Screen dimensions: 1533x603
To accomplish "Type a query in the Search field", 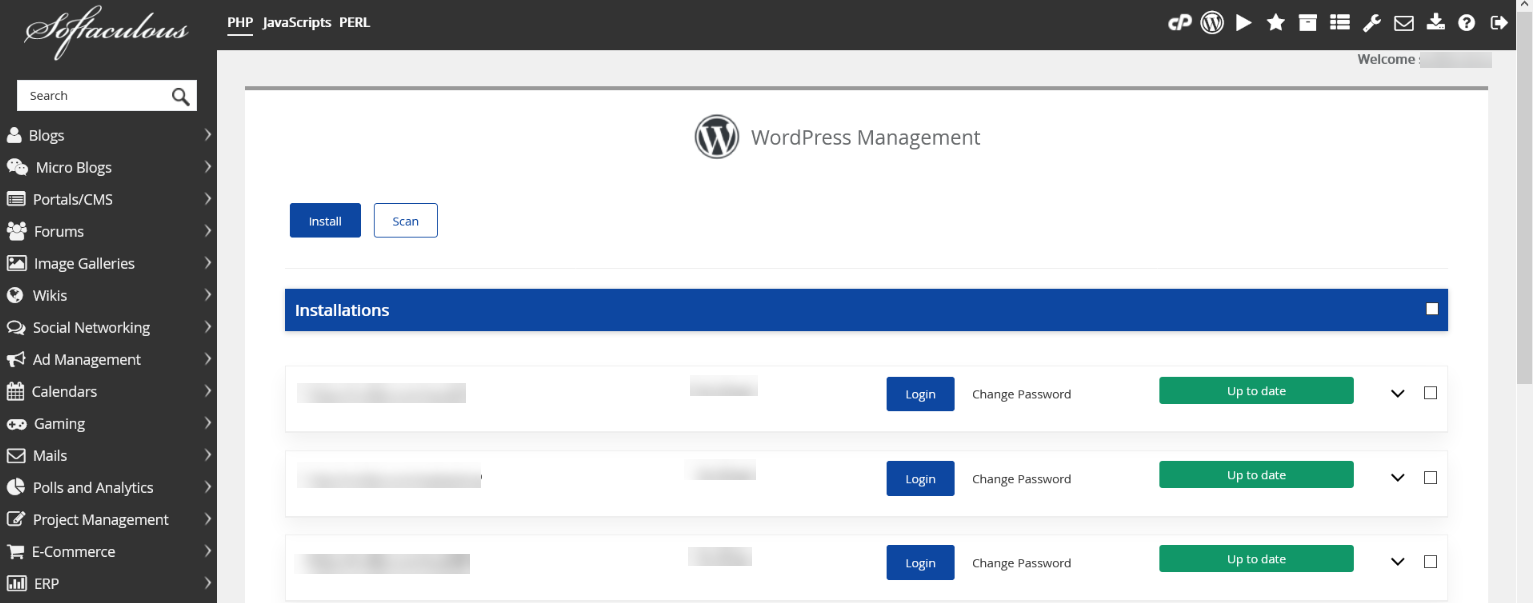I will click(x=95, y=95).
